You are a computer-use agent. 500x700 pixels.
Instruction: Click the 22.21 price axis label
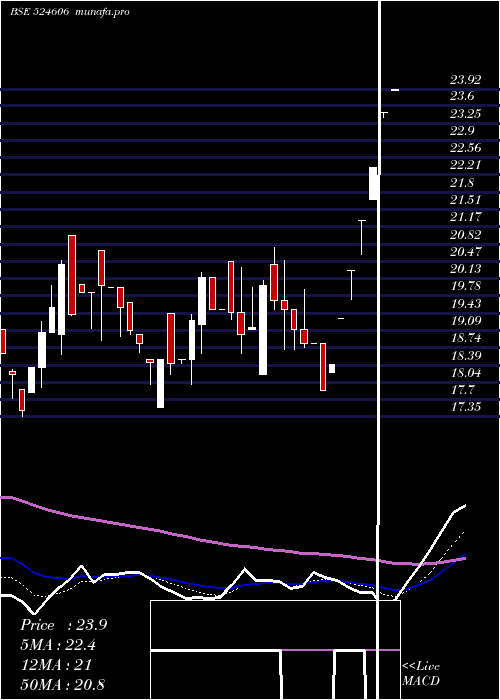pyautogui.click(x=465, y=165)
